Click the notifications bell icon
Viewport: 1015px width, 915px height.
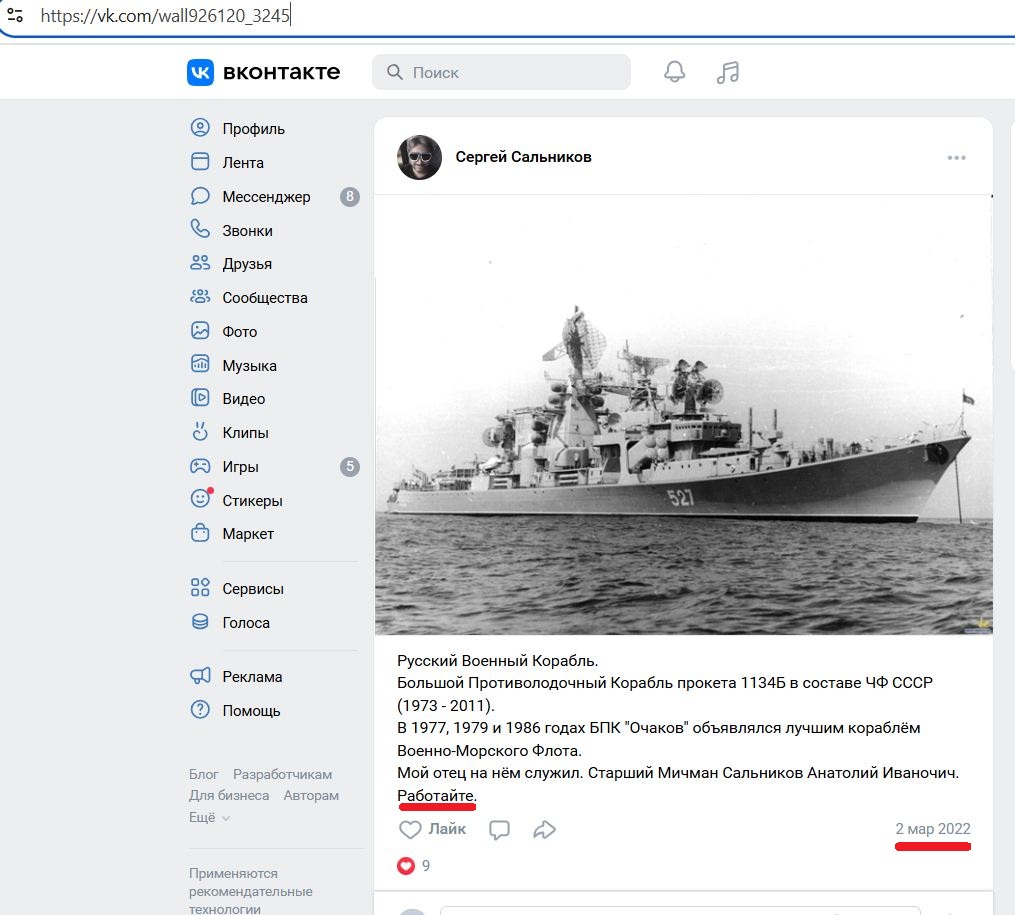675,72
